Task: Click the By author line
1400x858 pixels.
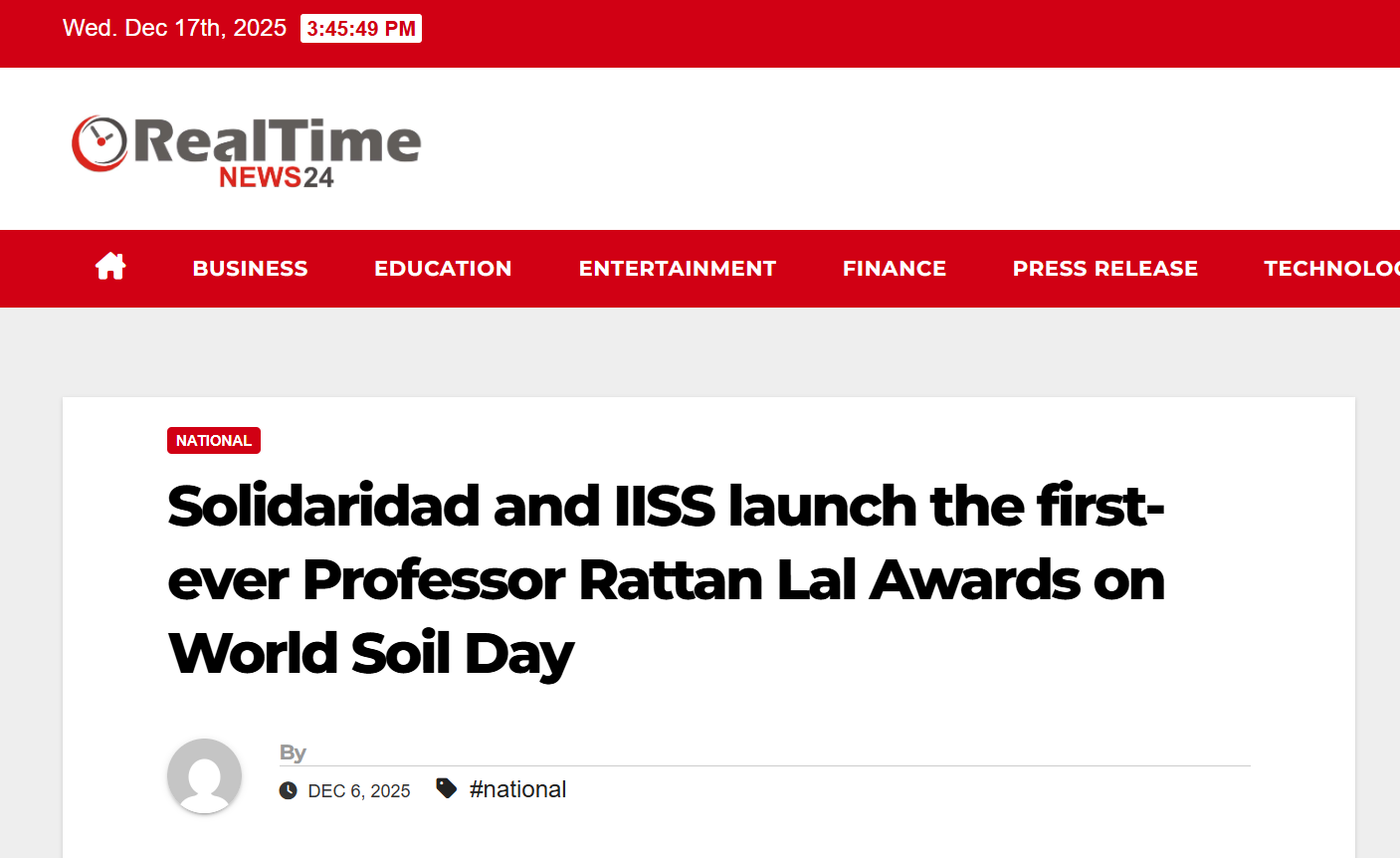Action: (x=294, y=752)
